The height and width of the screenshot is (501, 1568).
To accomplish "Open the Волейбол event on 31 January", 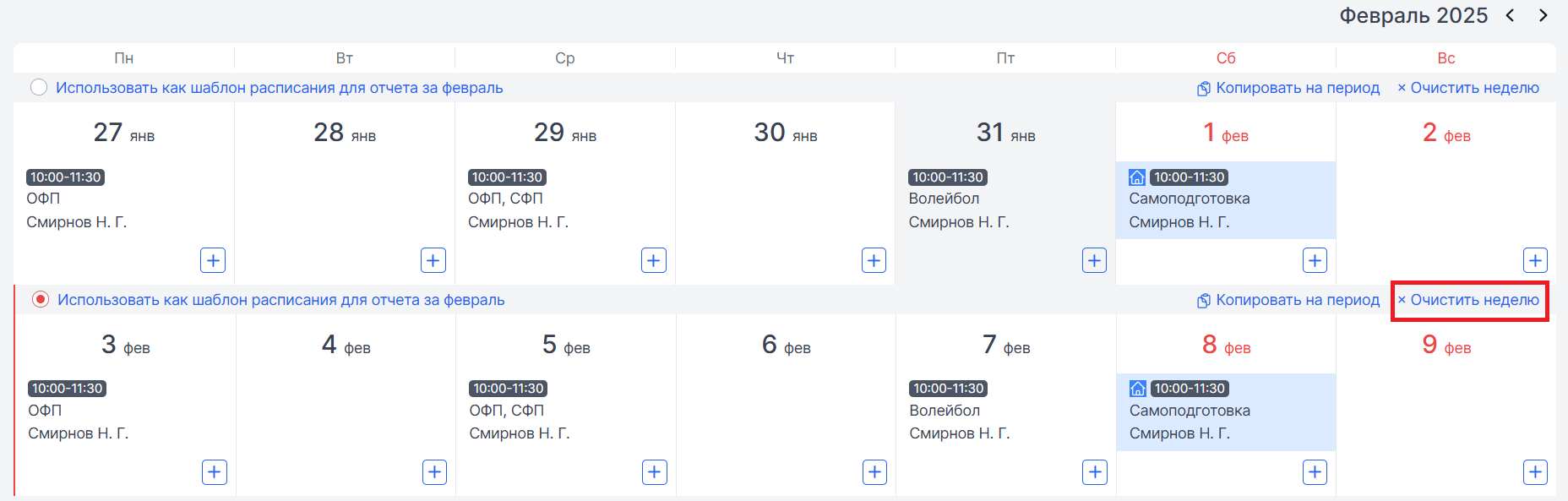I will 959,200.
